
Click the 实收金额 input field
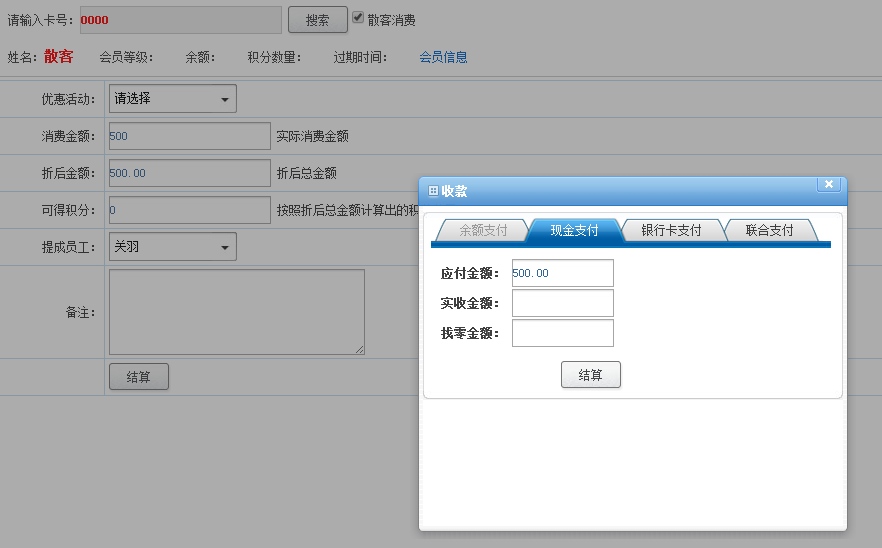pos(562,303)
